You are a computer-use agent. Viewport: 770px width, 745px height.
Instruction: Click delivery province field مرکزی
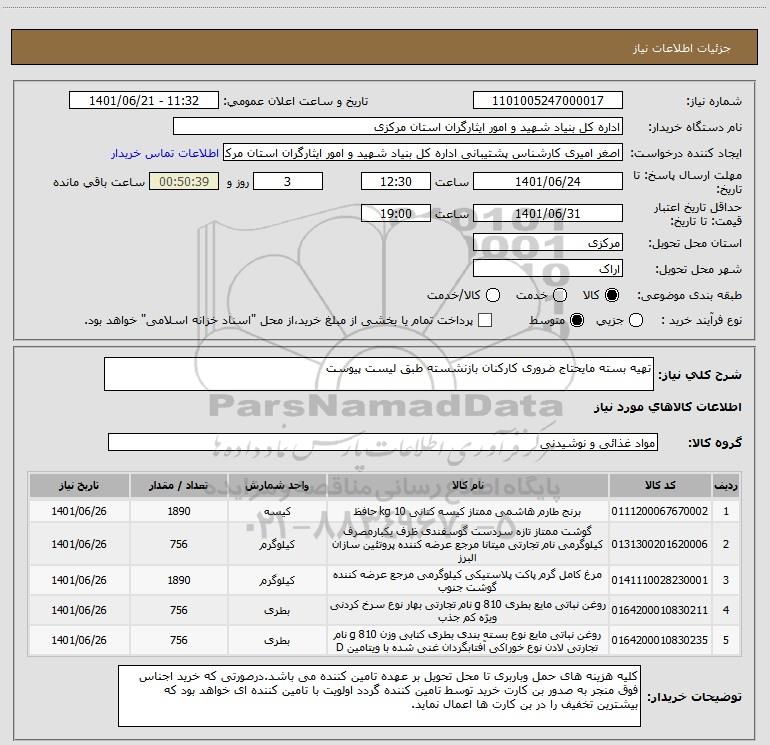click(x=548, y=243)
